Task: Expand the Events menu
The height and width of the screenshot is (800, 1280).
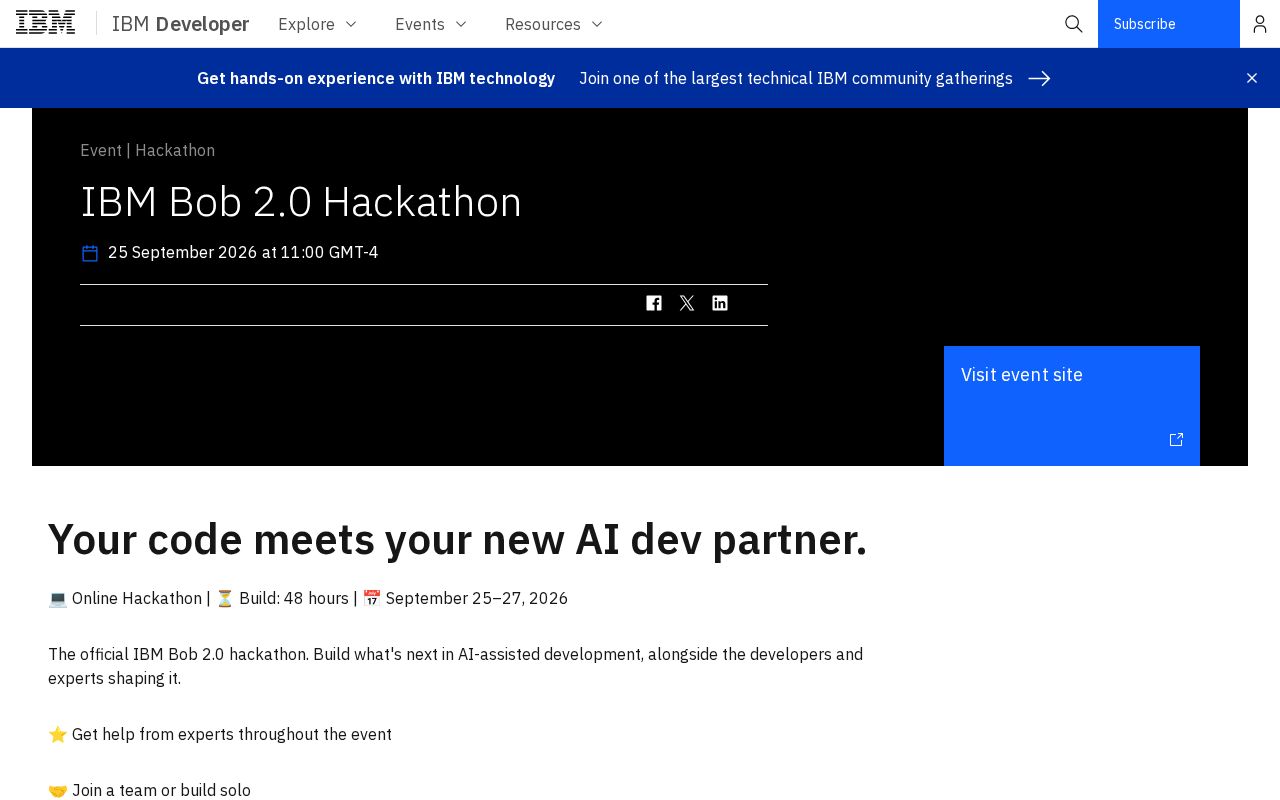Action: click(431, 24)
